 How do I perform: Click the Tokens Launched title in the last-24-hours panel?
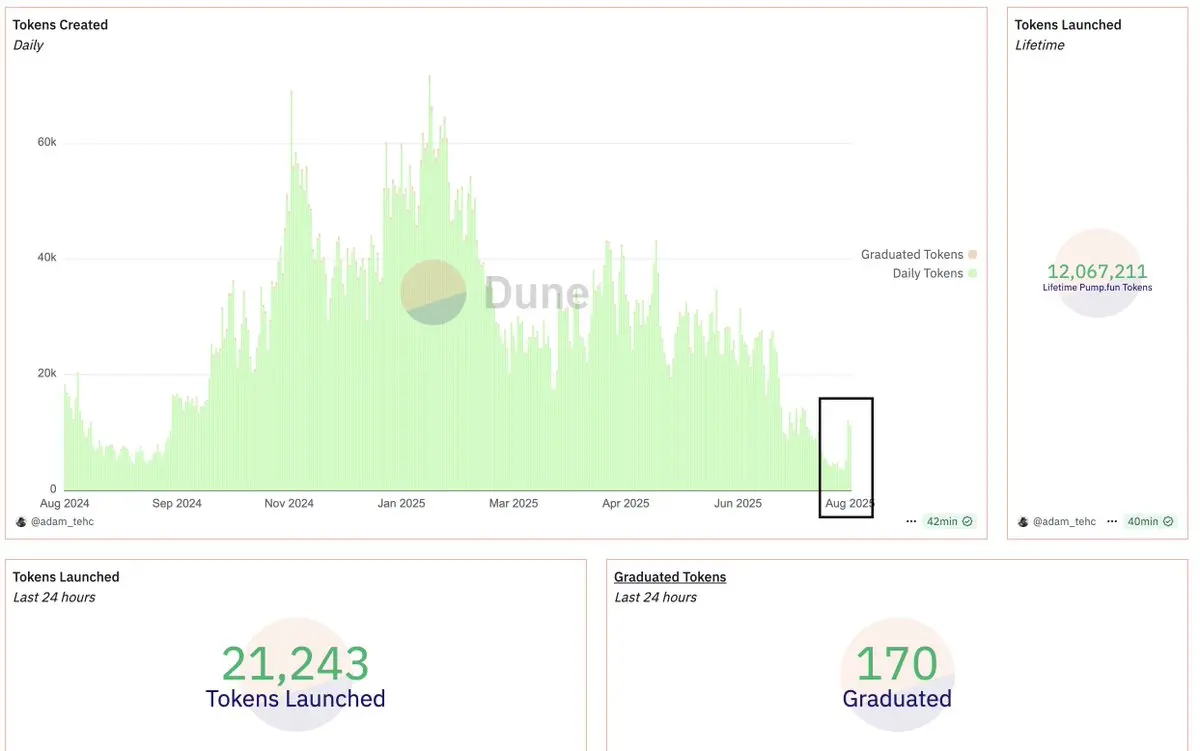point(66,577)
